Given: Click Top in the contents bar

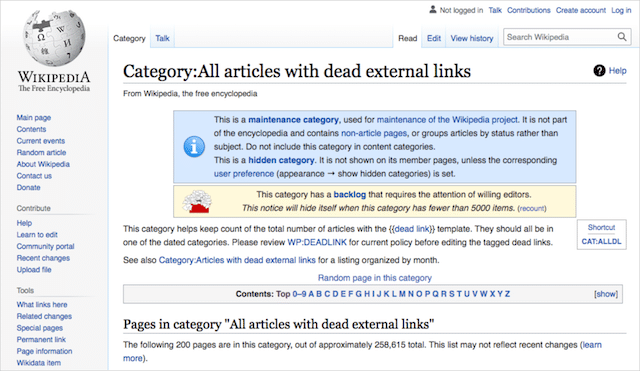Looking at the screenshot, I should point(283,294).
